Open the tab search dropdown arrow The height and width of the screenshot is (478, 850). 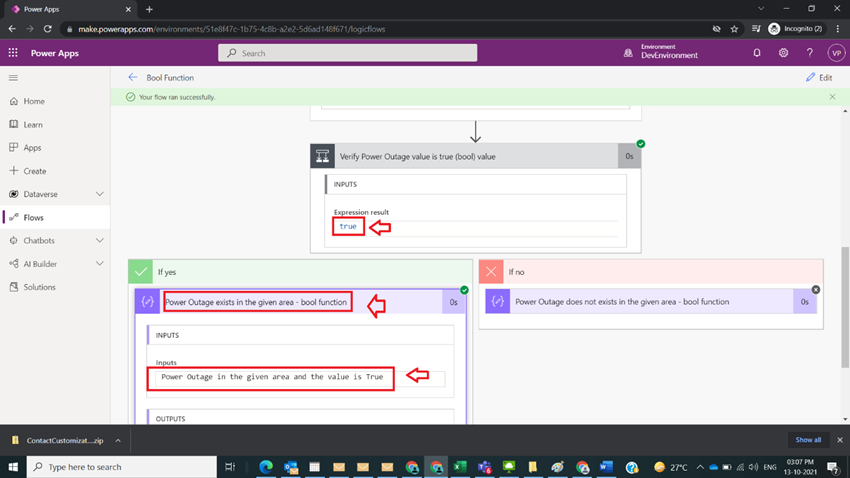coord(761,9)
